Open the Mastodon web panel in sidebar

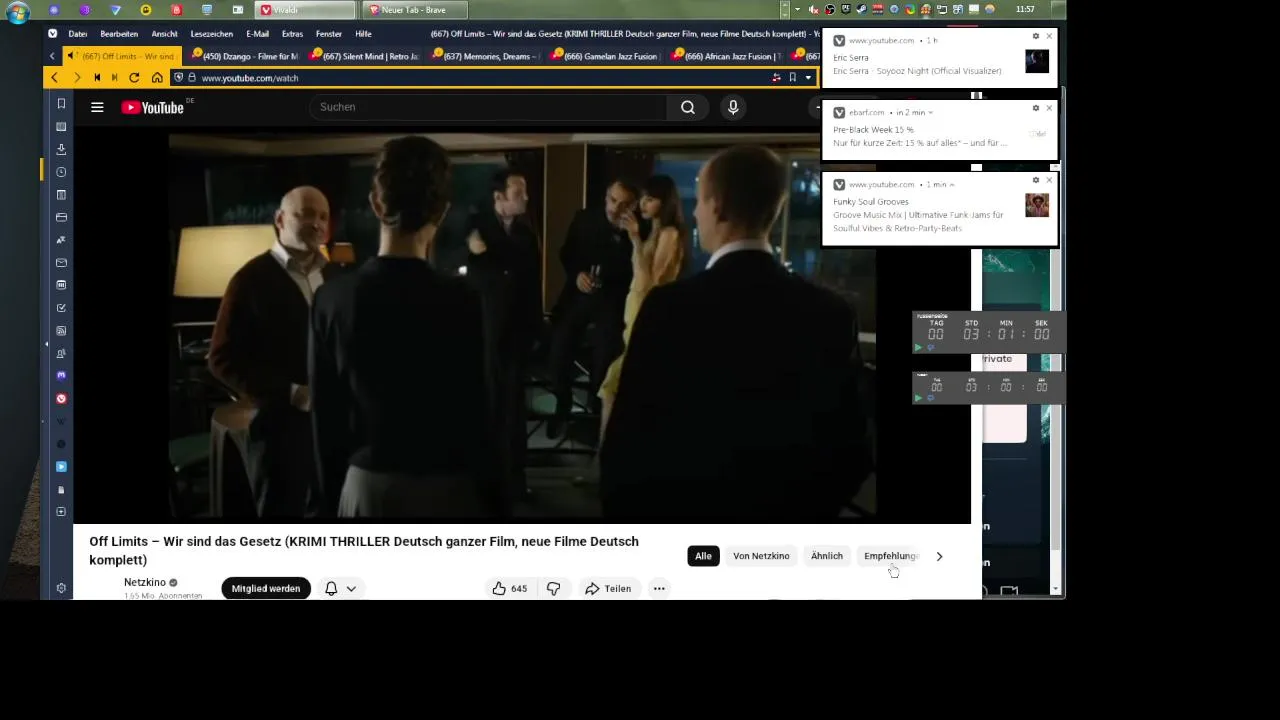(x=61, y=376)
